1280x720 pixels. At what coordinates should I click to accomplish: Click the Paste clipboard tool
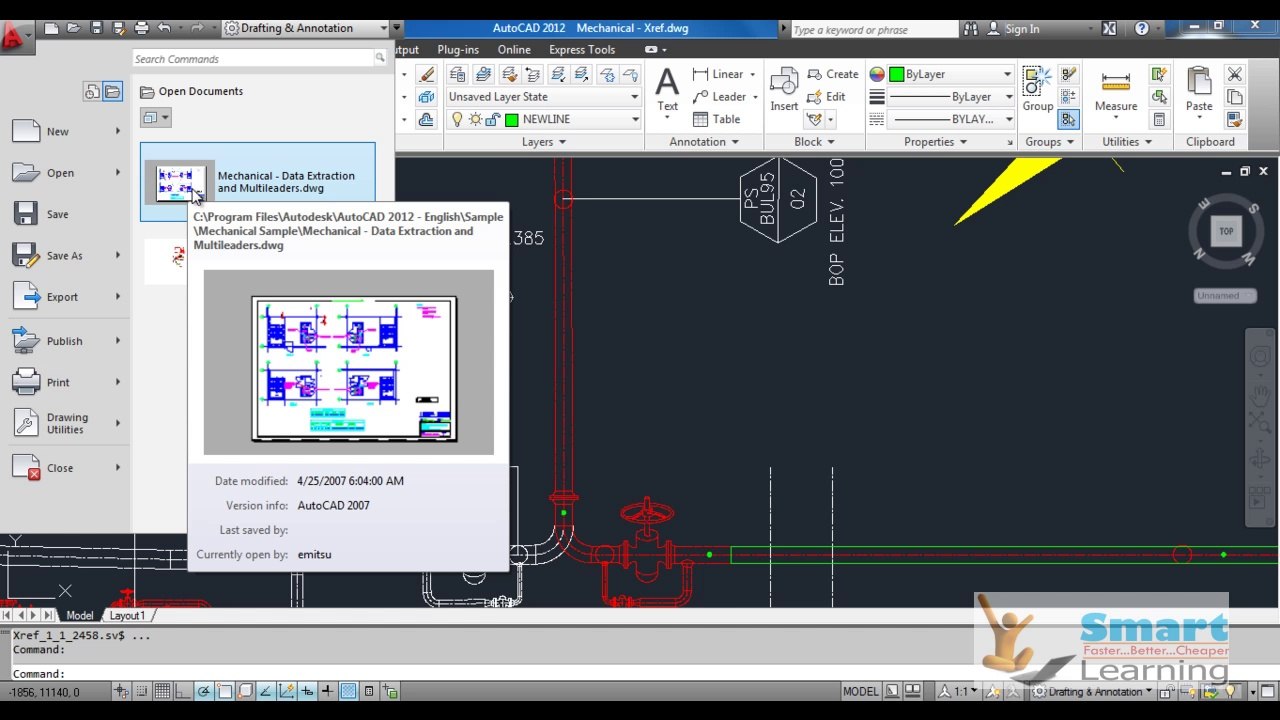(1199, 93)
